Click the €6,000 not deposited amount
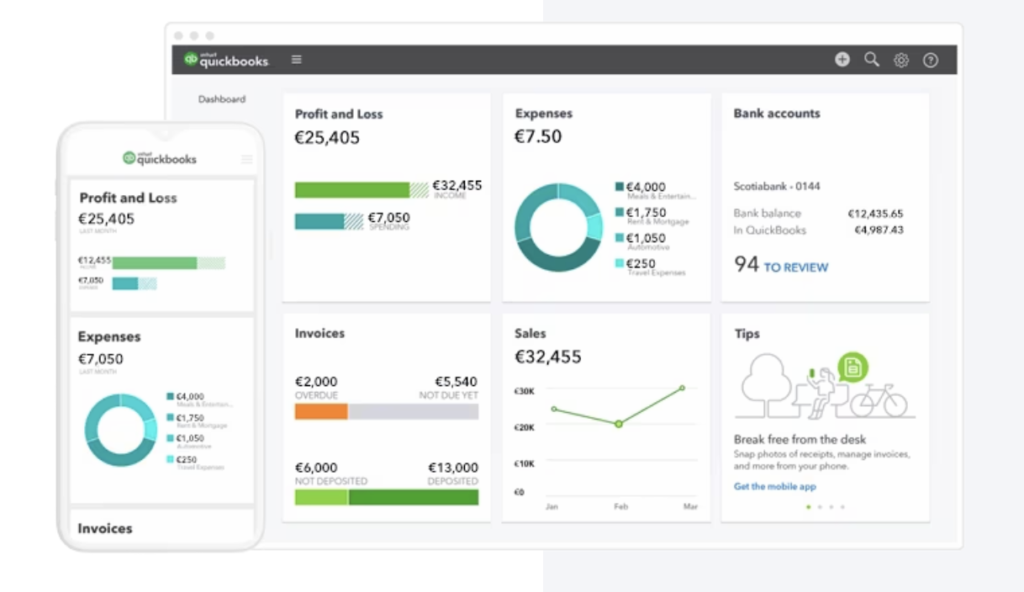 pyautogui.click(x=316, y=468)
